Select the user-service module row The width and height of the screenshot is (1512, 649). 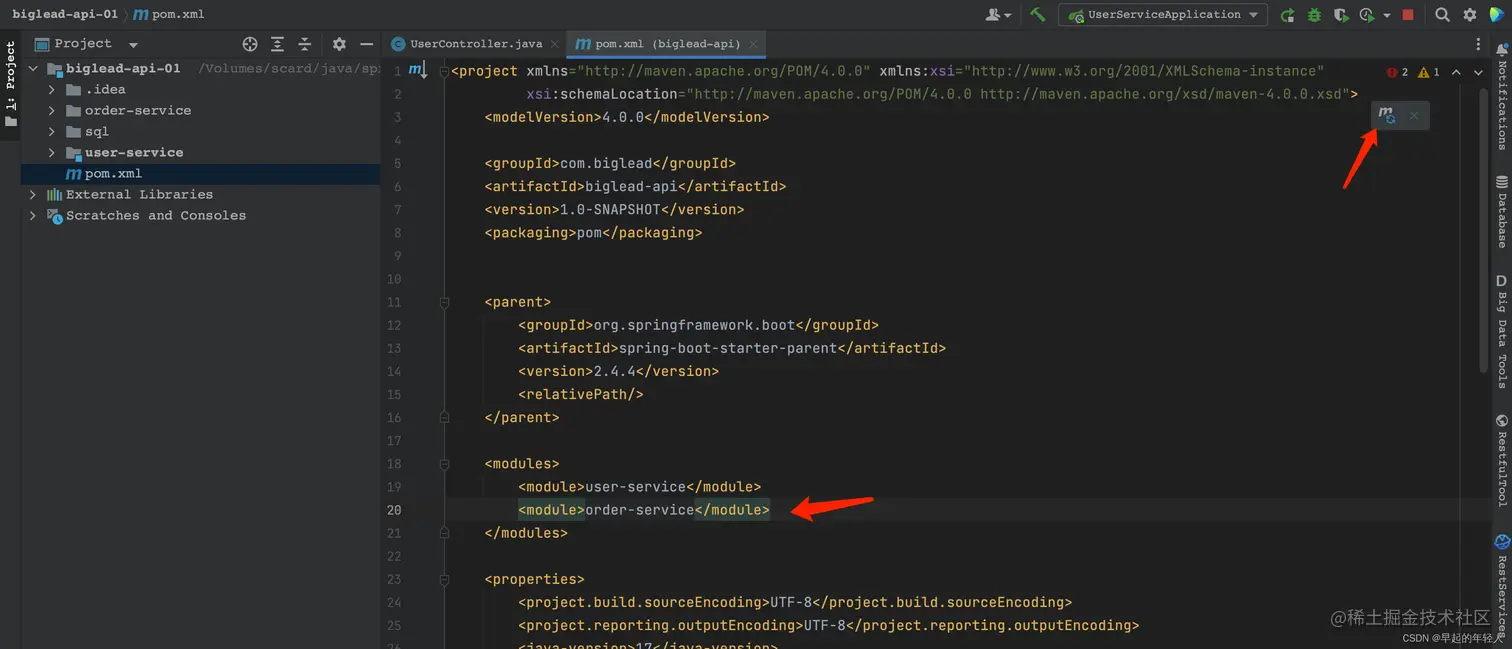(x=201, y=153)
